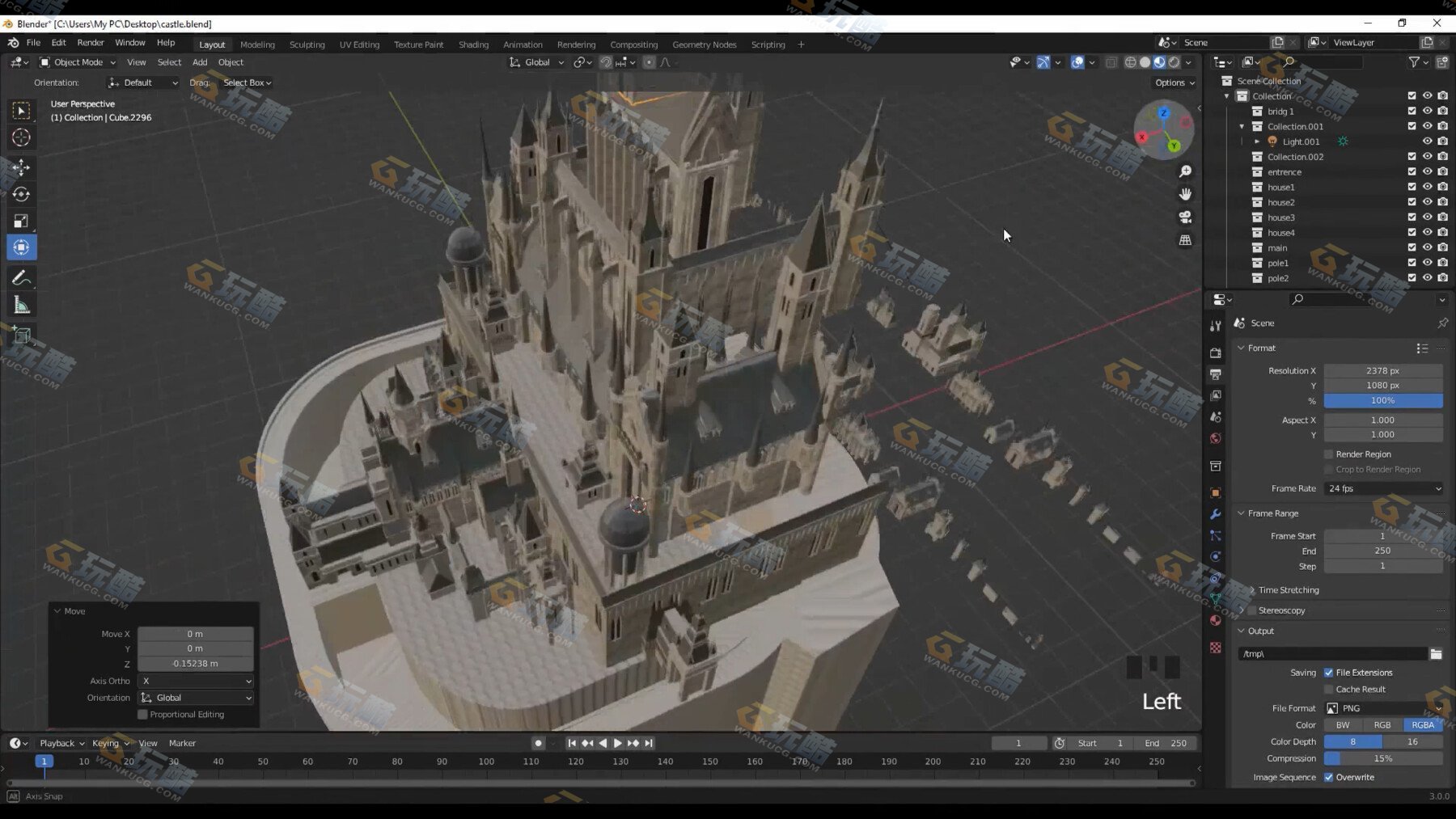Open the Texture properties tab
Screen dimensions: 1456x819
(x=1215, y=648)
